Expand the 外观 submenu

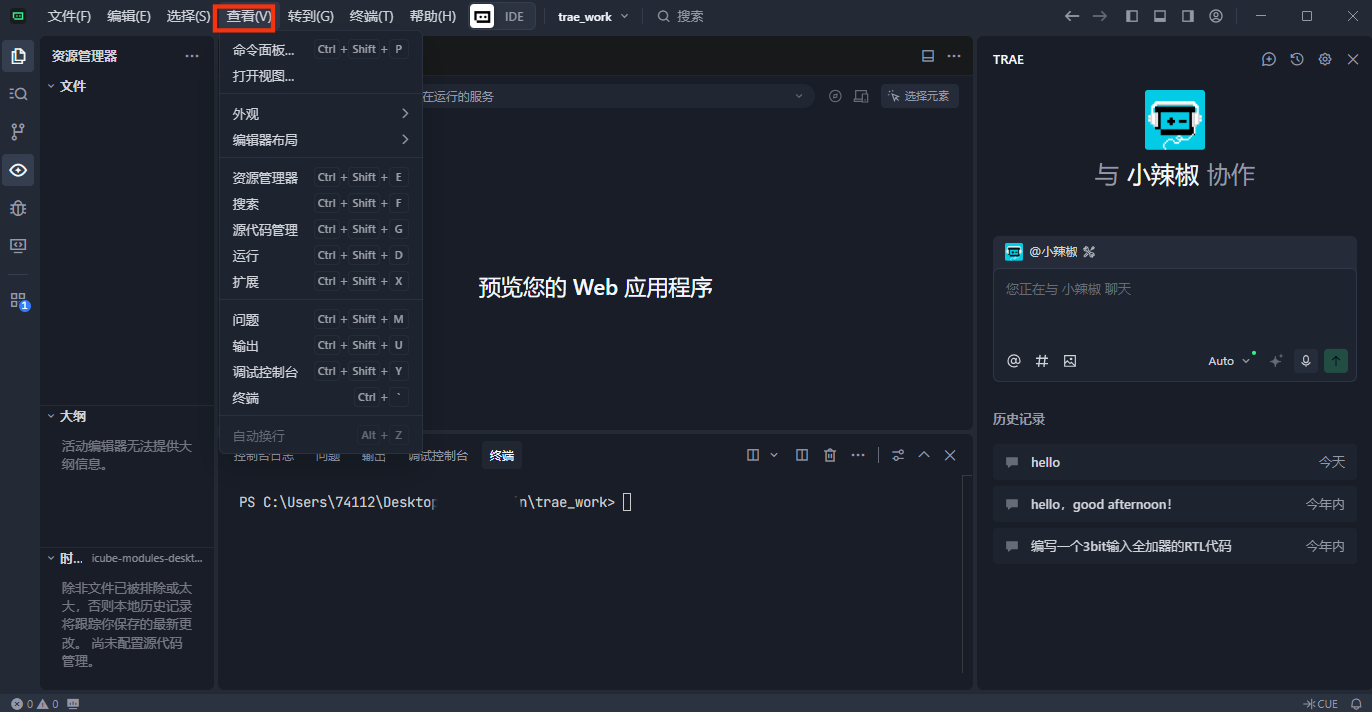[x=321, y=114]
